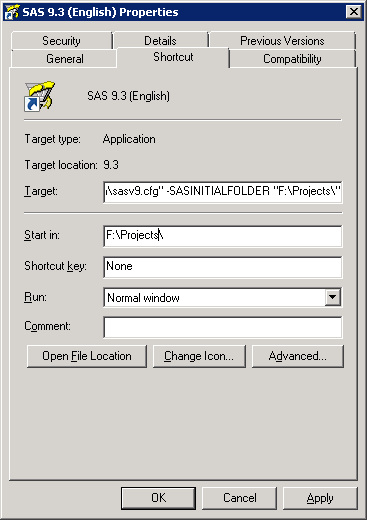Open the Details tab
The width and height of the screenshot is (367, 520).
click(160, 41)
